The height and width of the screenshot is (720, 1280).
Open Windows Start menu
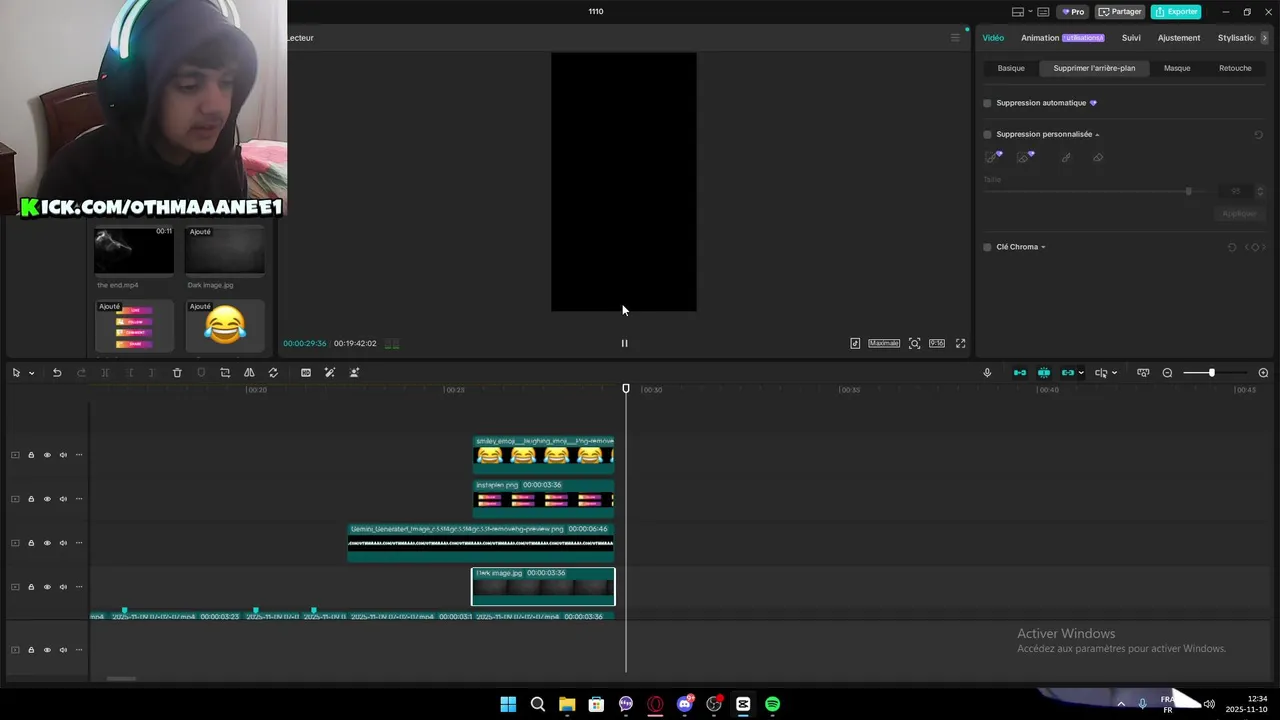point(508,704)
